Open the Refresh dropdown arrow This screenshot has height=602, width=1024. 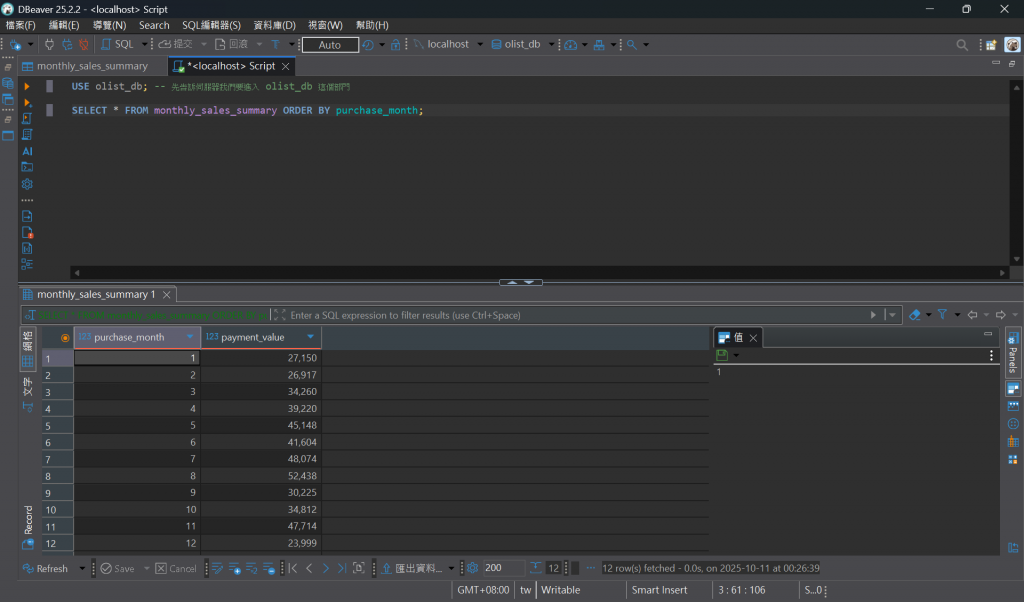point(82,569)
